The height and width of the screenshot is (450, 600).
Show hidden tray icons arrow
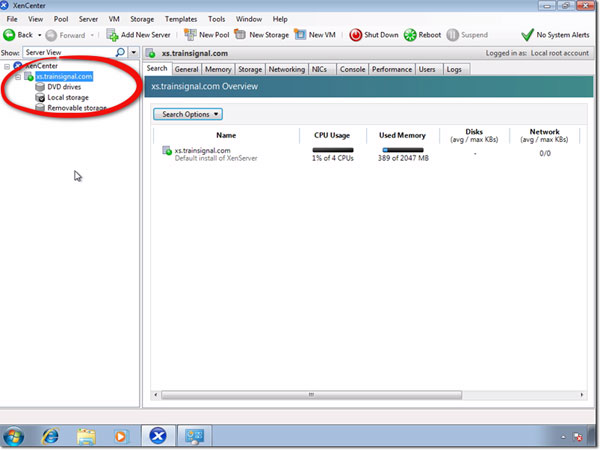pyautogui.click(x=563, y=437)
